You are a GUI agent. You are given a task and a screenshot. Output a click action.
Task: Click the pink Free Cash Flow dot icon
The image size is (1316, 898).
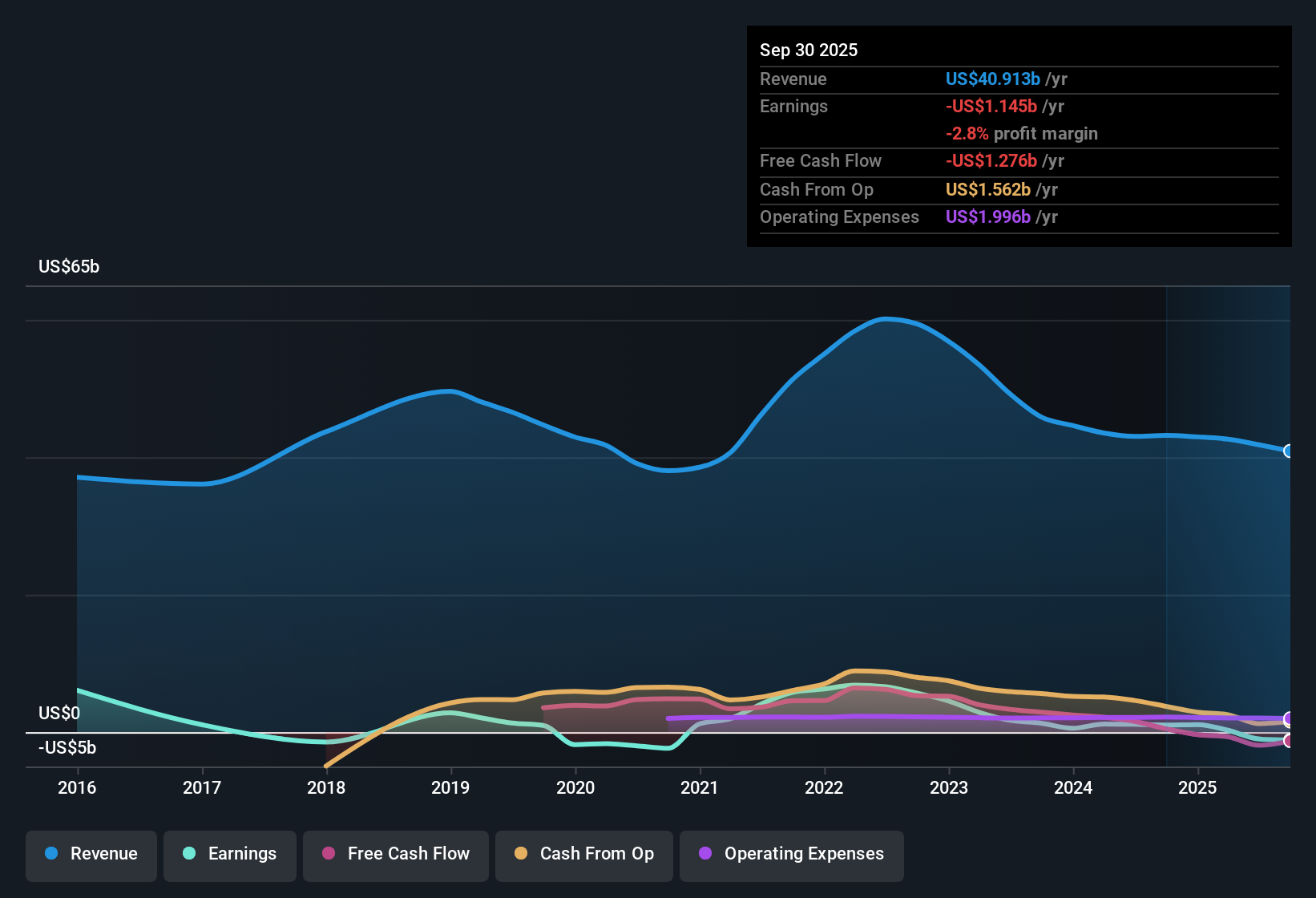(x=327, y=854)
